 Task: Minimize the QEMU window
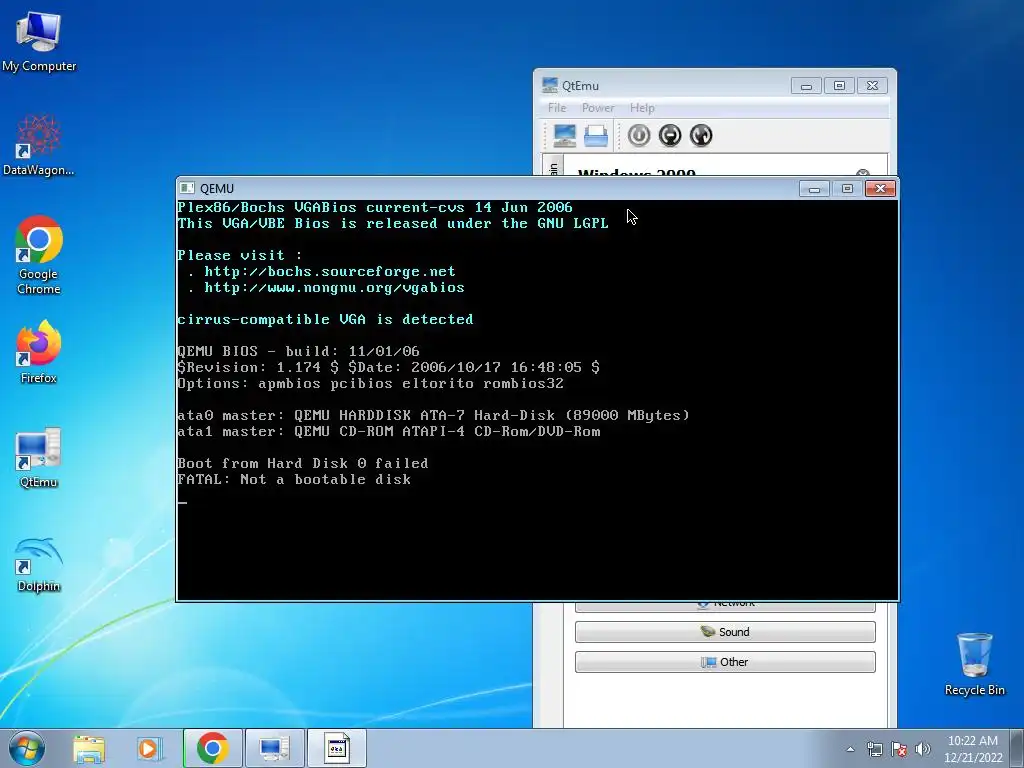click(814, 189)
